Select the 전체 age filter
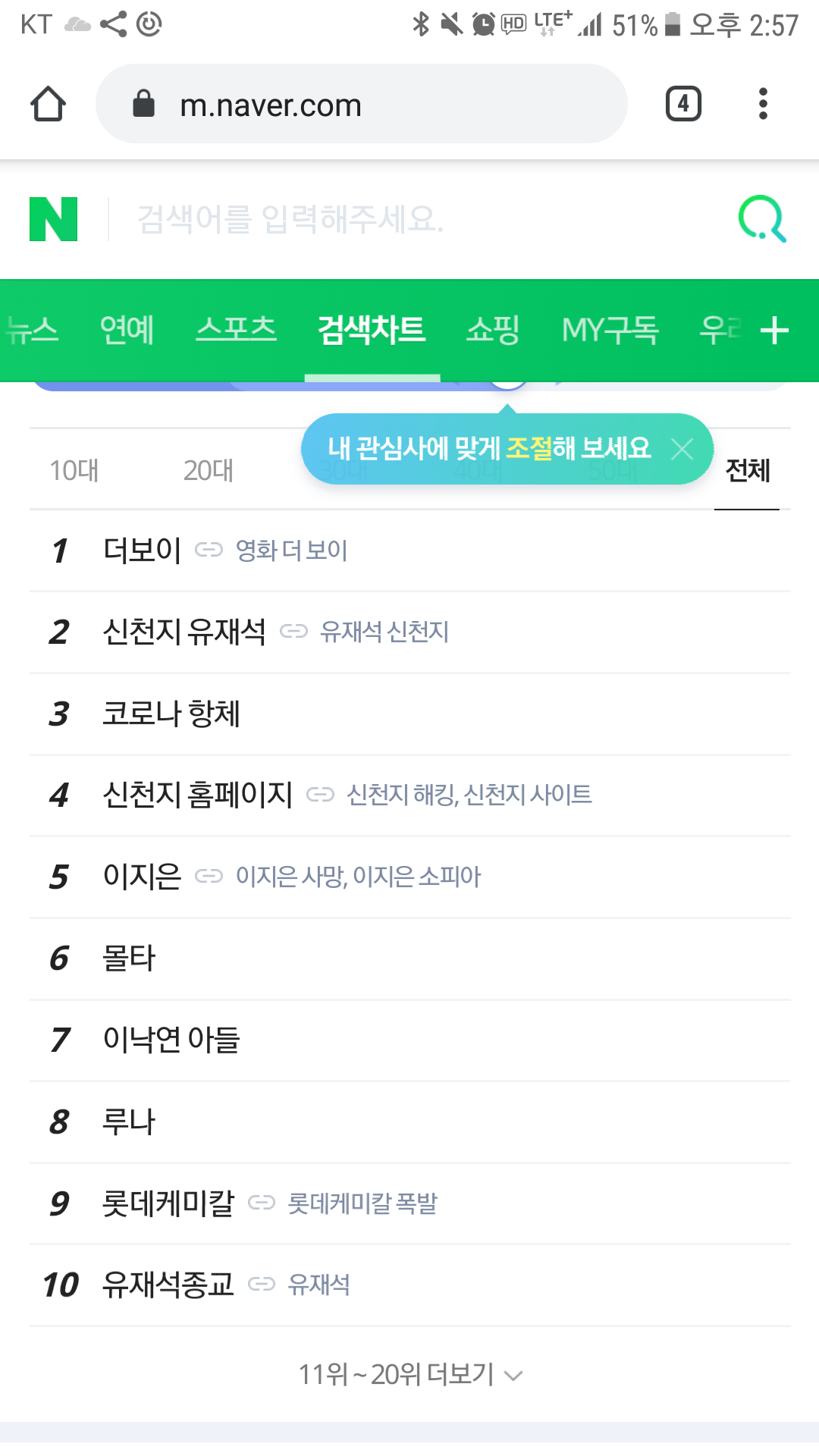 pyautogui.click(x=747, y=470)
